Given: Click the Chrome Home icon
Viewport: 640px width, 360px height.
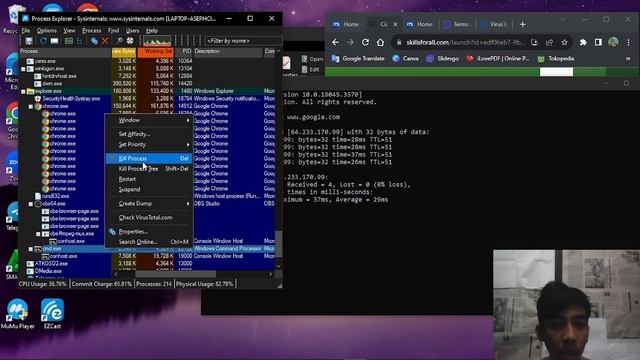Looking at the screenshot, I should [380, 42].
